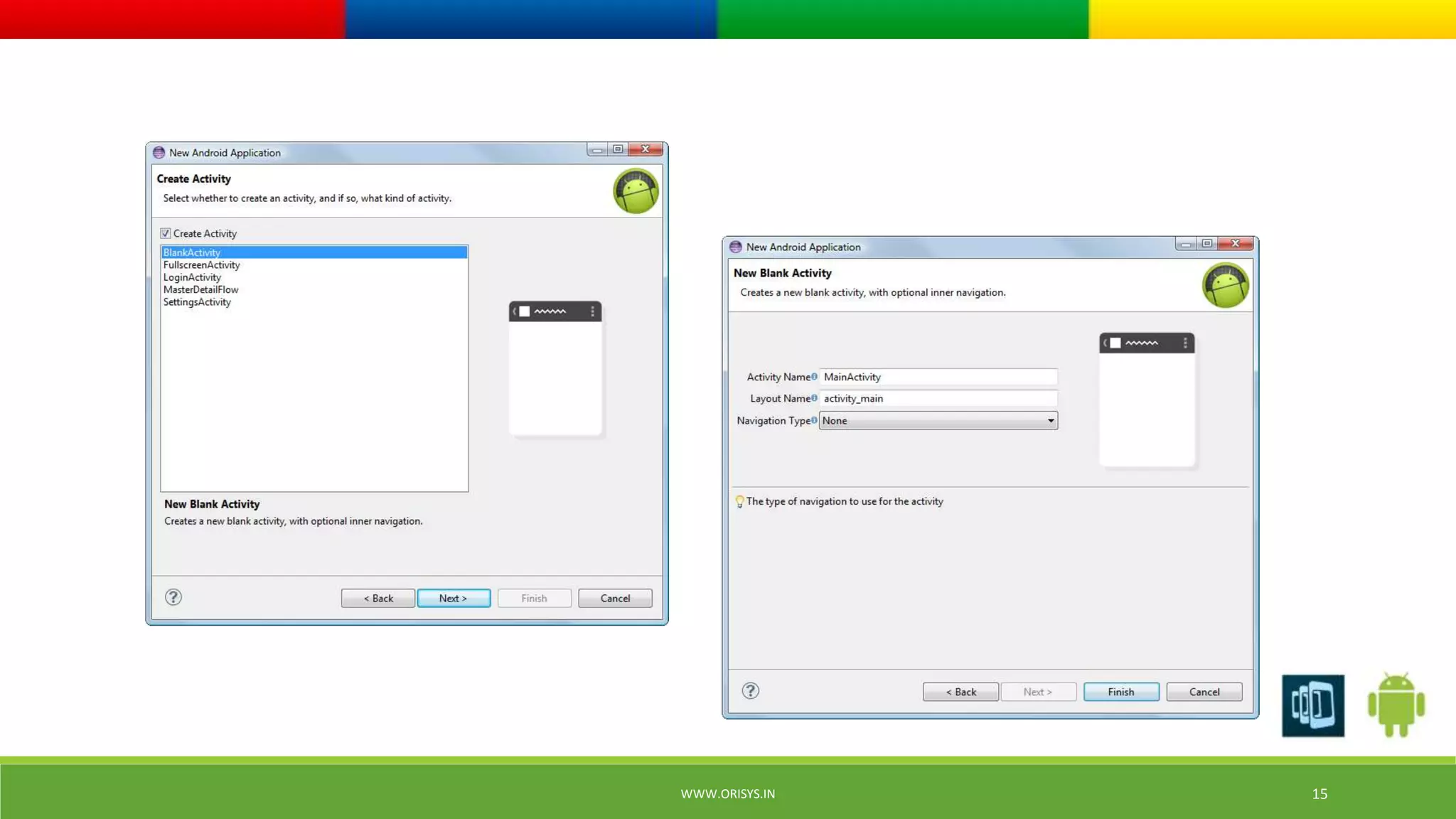The image size is (1456, 819).
Task: Click the Layout Name text field
Action: pos(938,398)
